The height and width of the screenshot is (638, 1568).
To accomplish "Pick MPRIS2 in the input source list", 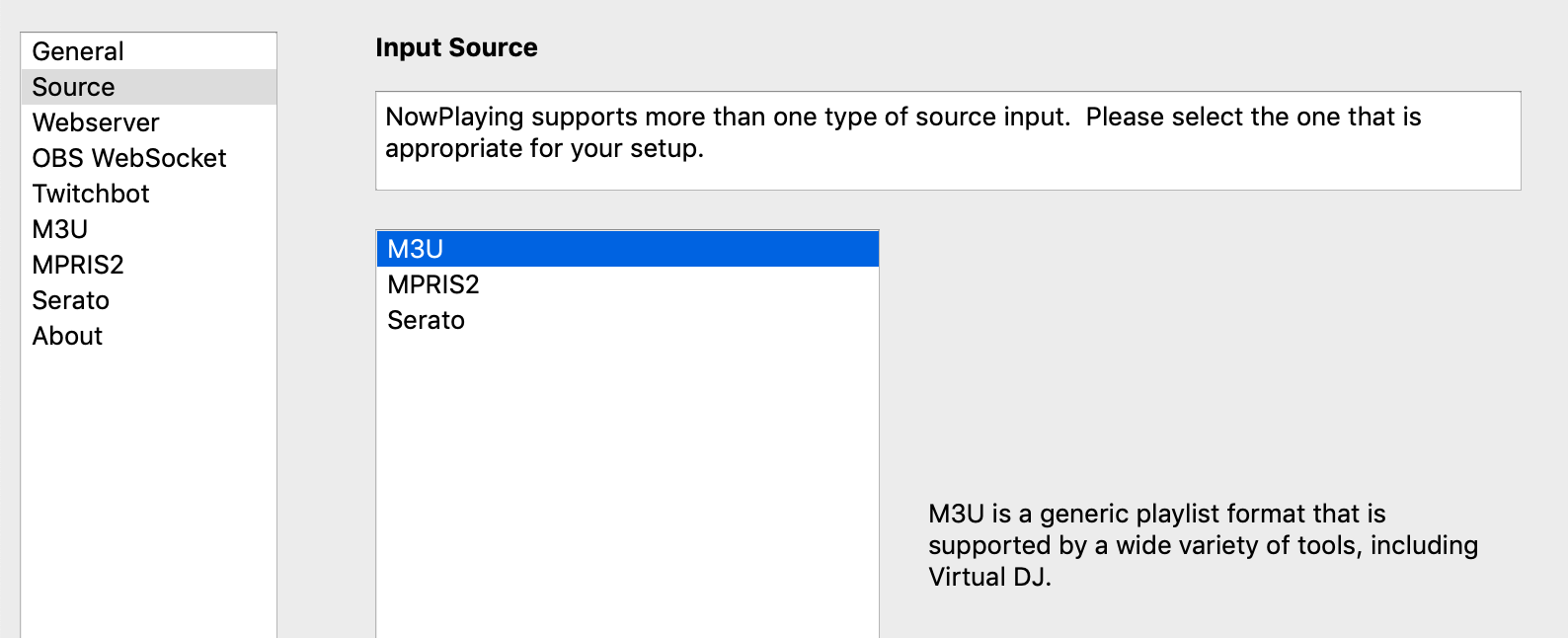I will [x=433, y=284].
